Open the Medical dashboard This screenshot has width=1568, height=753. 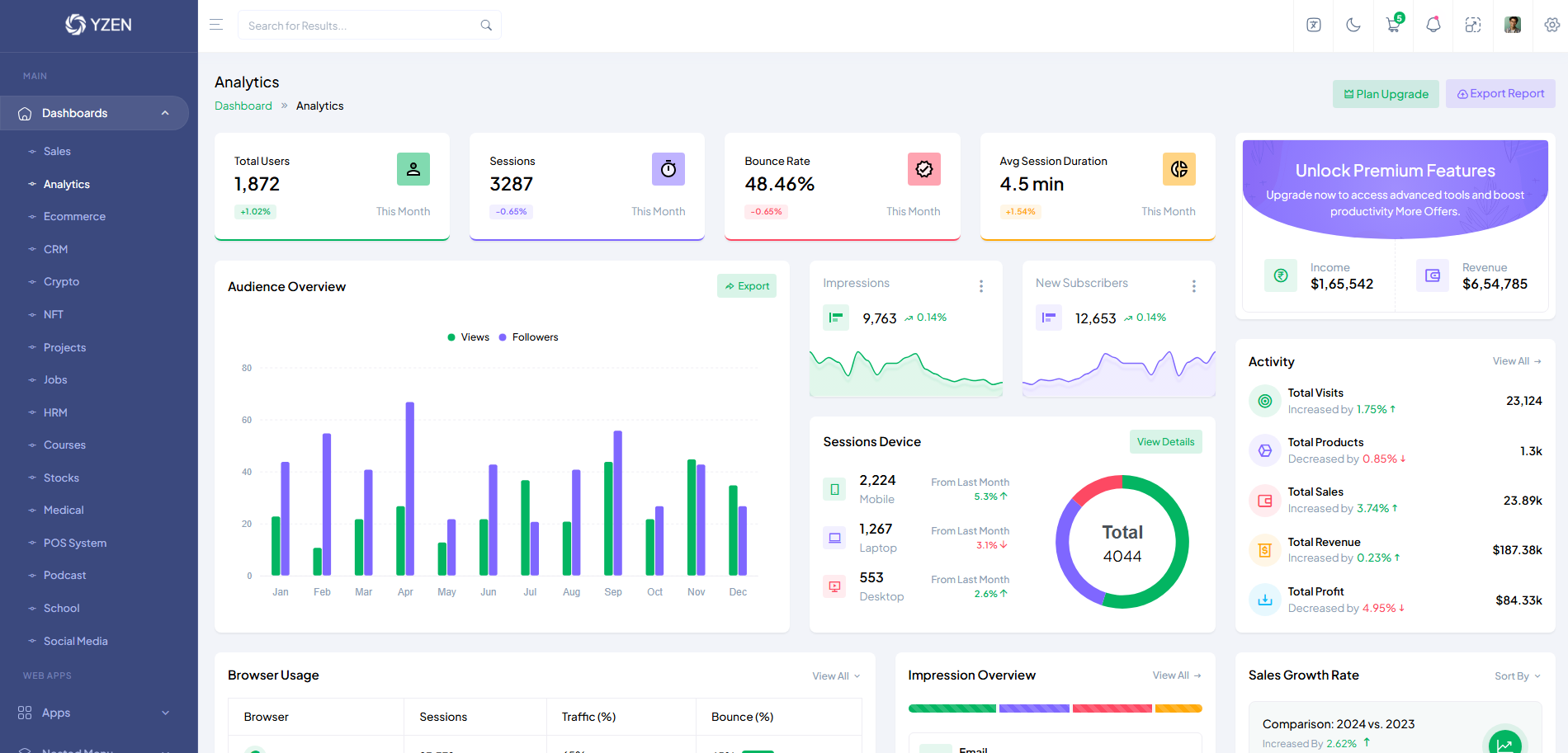click(64, 510)
